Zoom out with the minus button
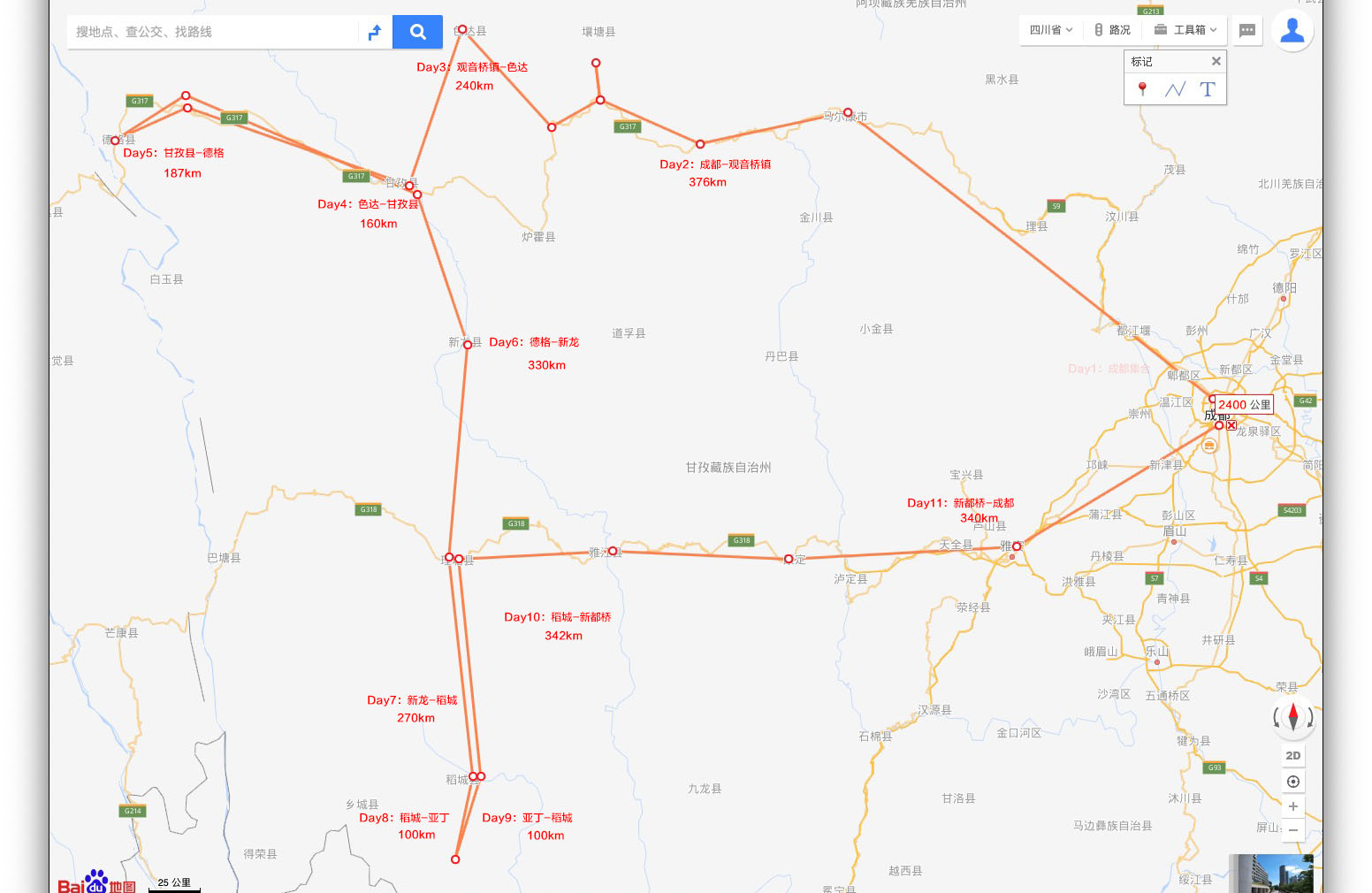The width and height of the screenshot is (1372, 893). [x=1293, y=830]
